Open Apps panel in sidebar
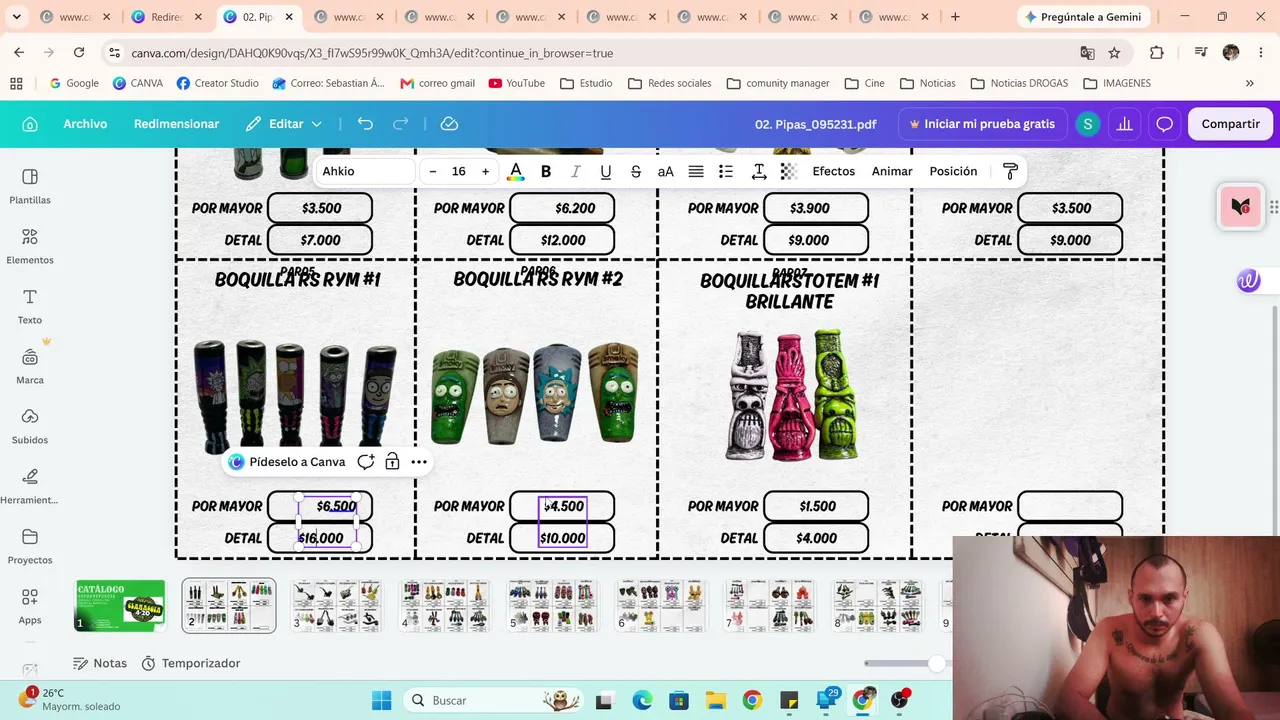The height and width of the screenshot is (720, 1280). tap(30, 606)
